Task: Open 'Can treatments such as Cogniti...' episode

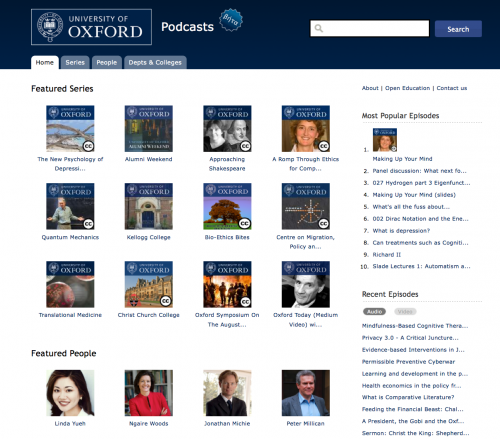Action: [420, 243]
